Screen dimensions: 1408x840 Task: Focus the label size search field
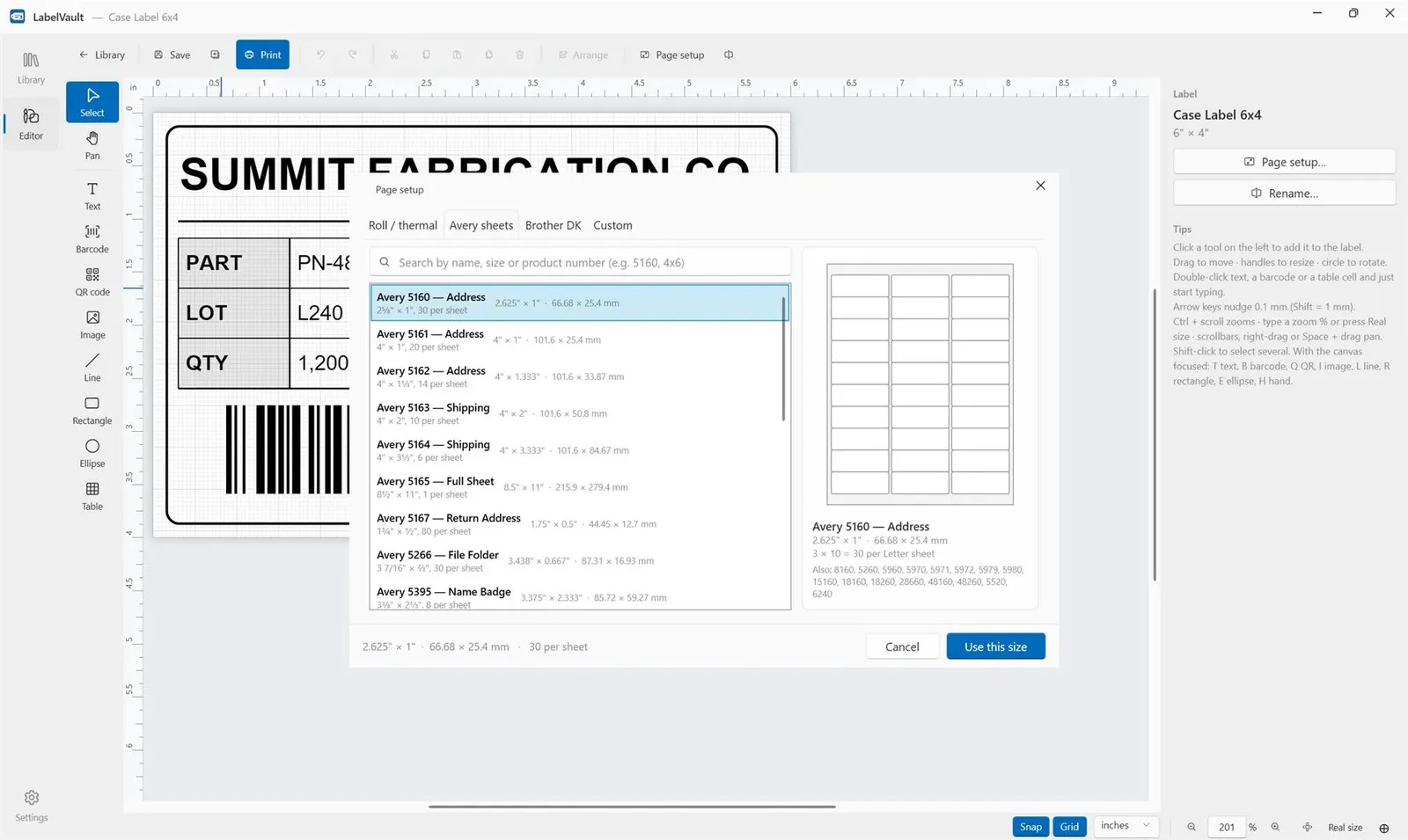pos(580,262)
